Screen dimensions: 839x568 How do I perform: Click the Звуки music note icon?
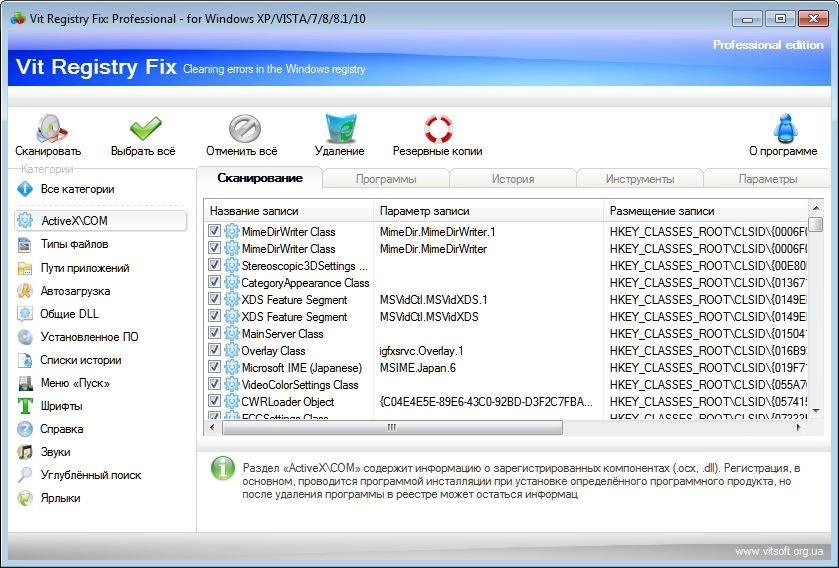click(25, 452)
